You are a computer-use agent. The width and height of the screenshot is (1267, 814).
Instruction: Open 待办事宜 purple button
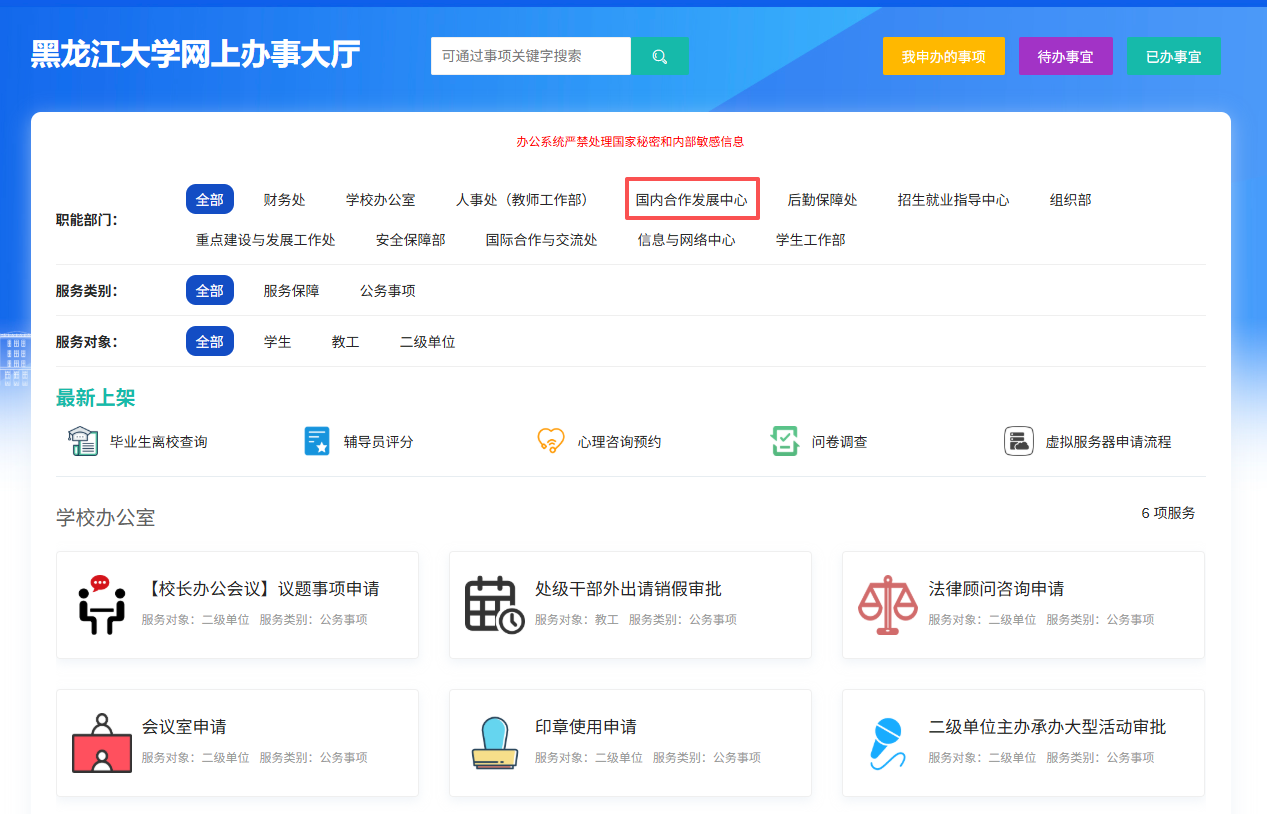1065,57
